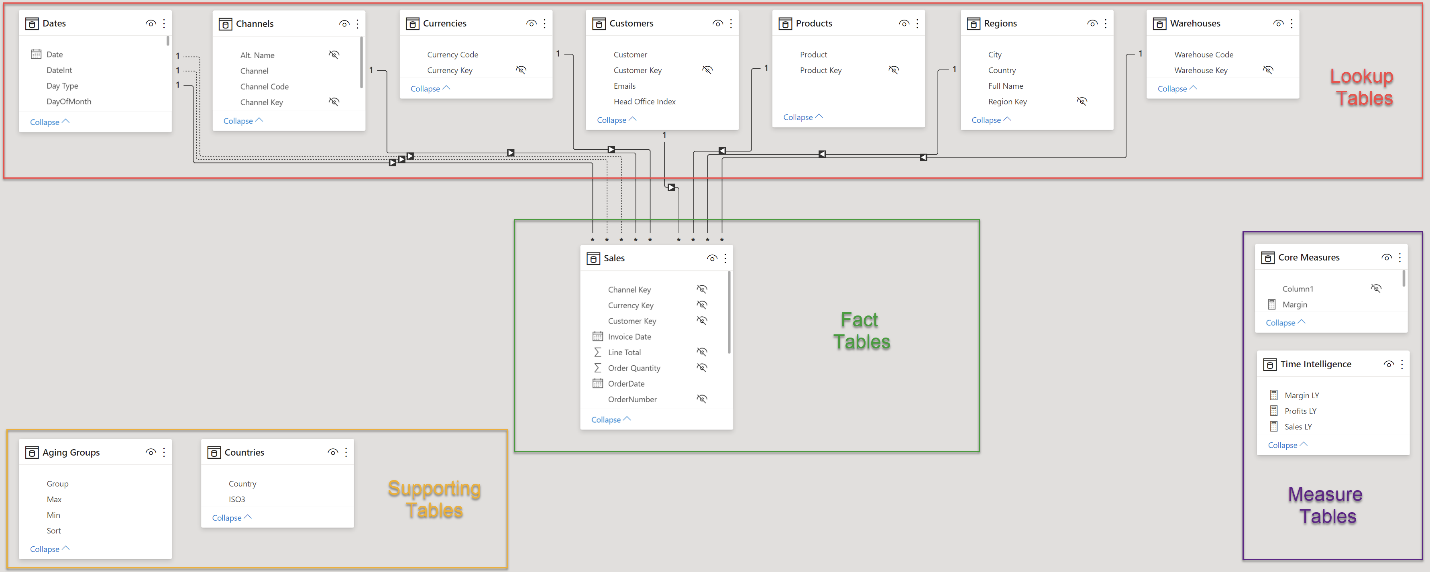Image resolution: width=1430 pixels, height=572 pixels.
Task: Click the measure icon beside Margin LY
Action: pos(1273,395)
